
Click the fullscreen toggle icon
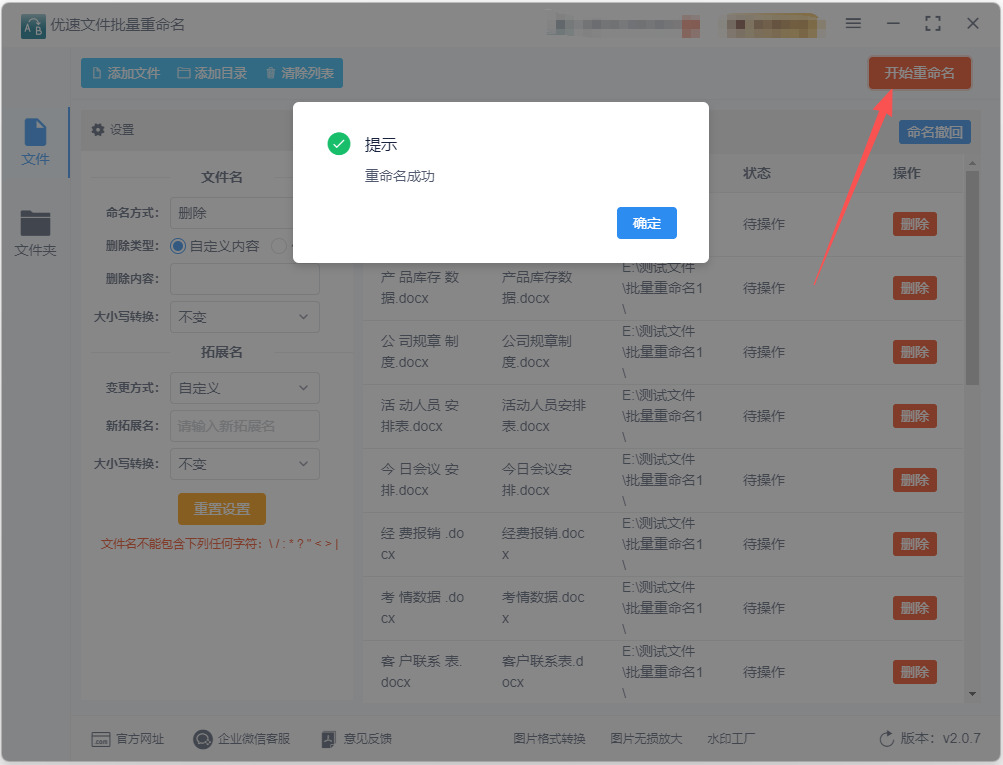pos(933,24)
